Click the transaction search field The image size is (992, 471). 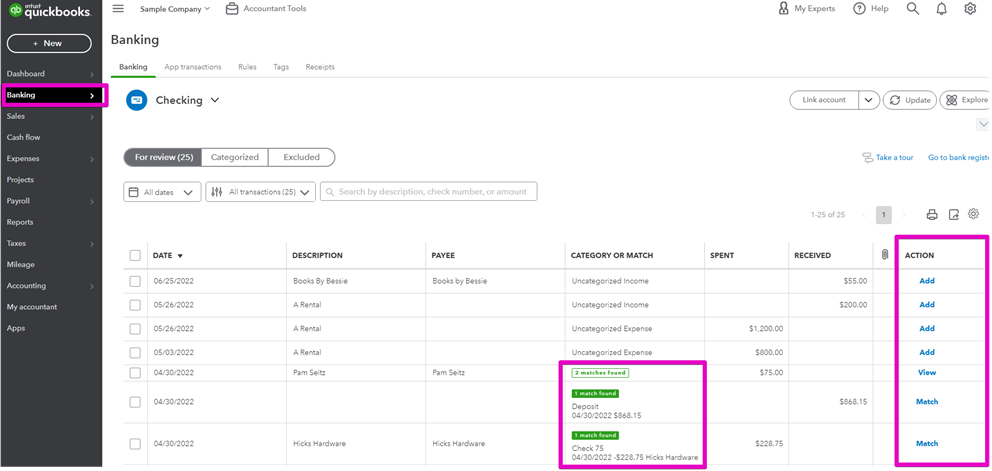point(428,192)
